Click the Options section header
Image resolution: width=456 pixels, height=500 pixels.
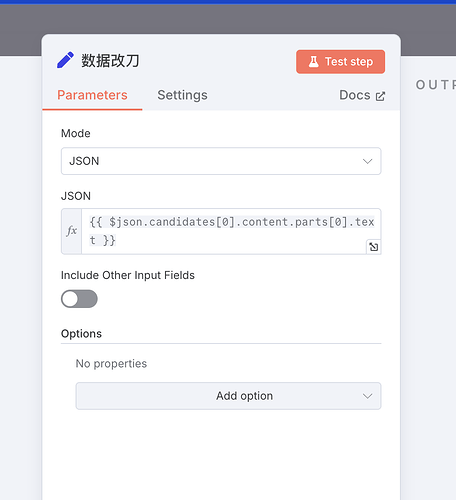tap(81, 334)
